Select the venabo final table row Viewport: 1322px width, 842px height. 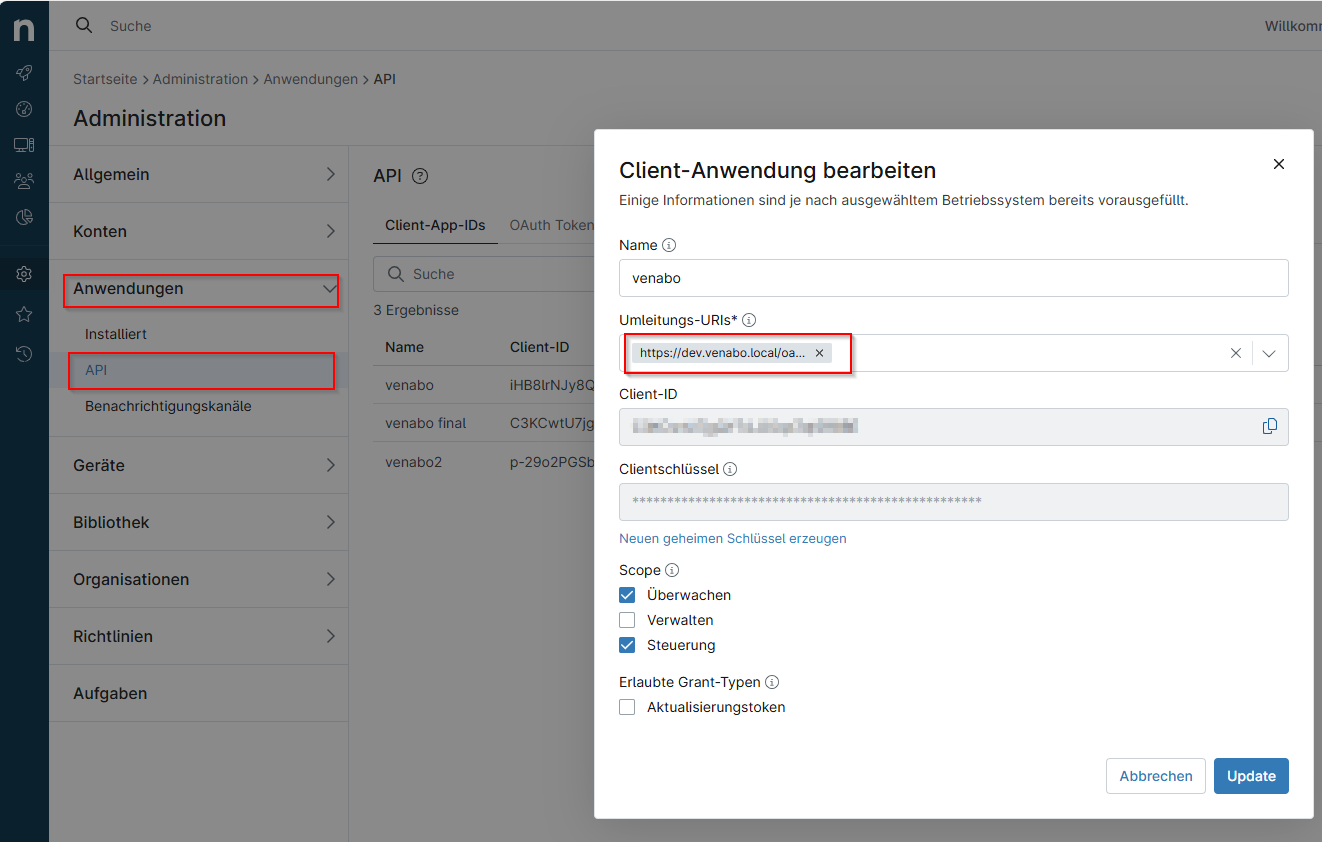[484, 423]
